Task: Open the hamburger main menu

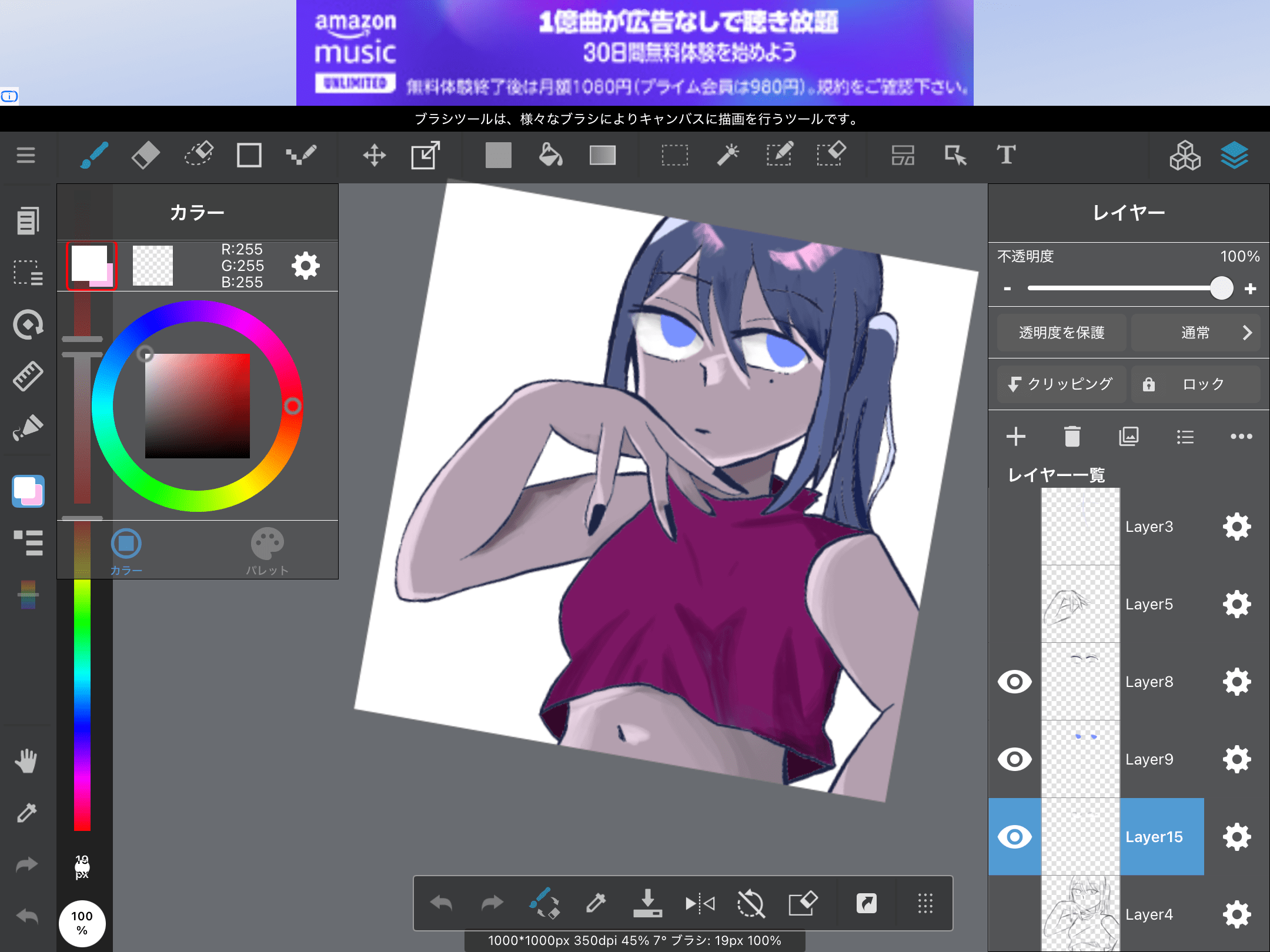Action: click(x=26, y=156)
